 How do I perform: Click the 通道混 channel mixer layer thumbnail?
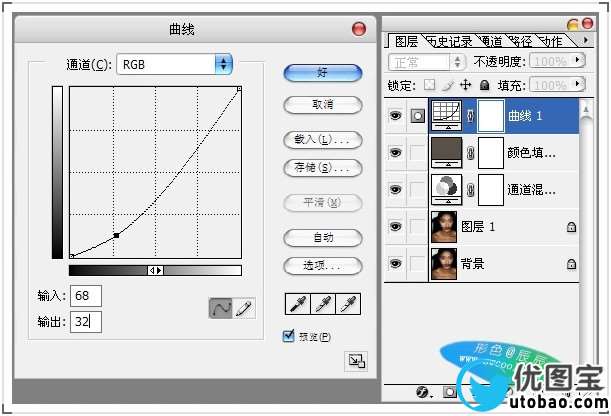[447, 190]
